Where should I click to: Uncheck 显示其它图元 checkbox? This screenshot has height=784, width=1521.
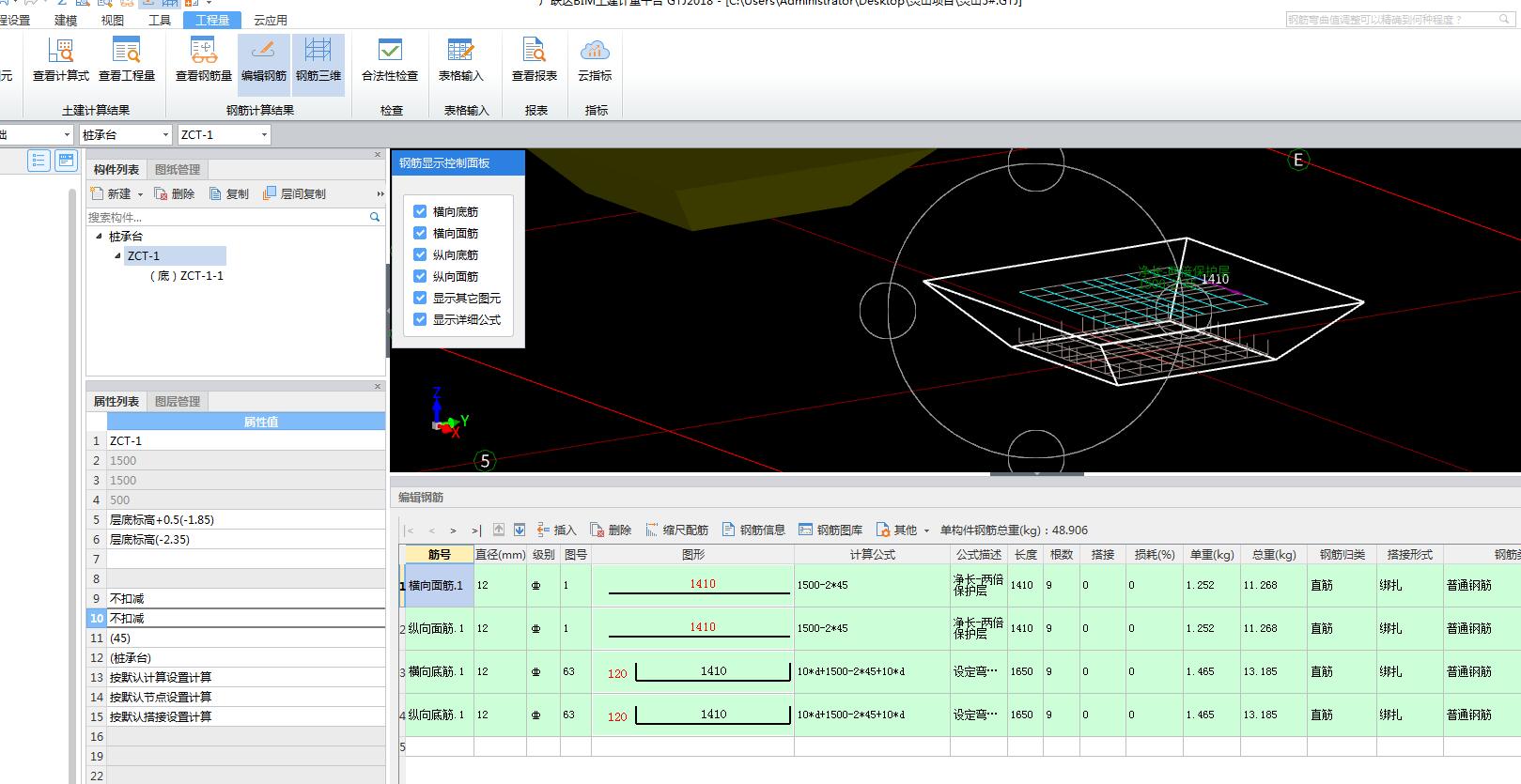point(420,299)
